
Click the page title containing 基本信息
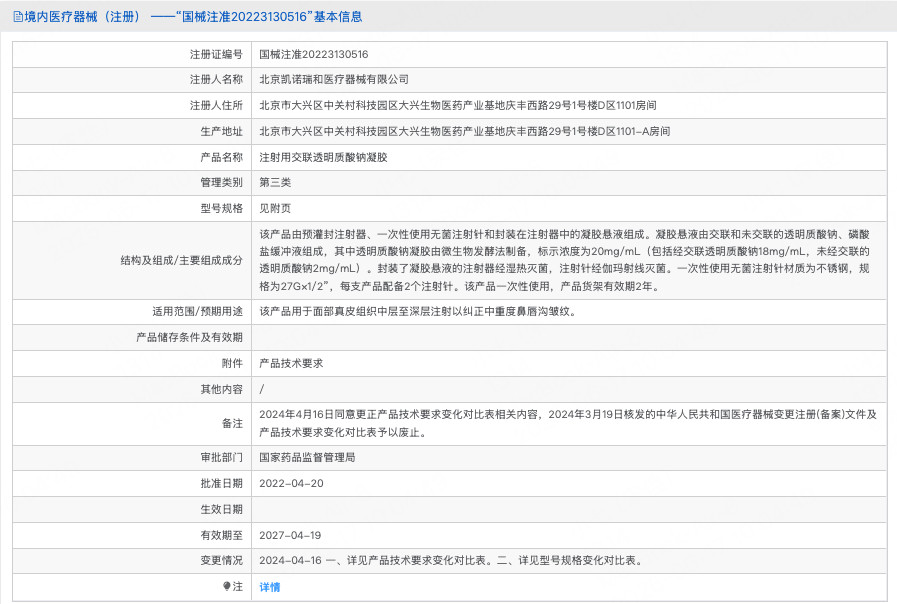193,17
